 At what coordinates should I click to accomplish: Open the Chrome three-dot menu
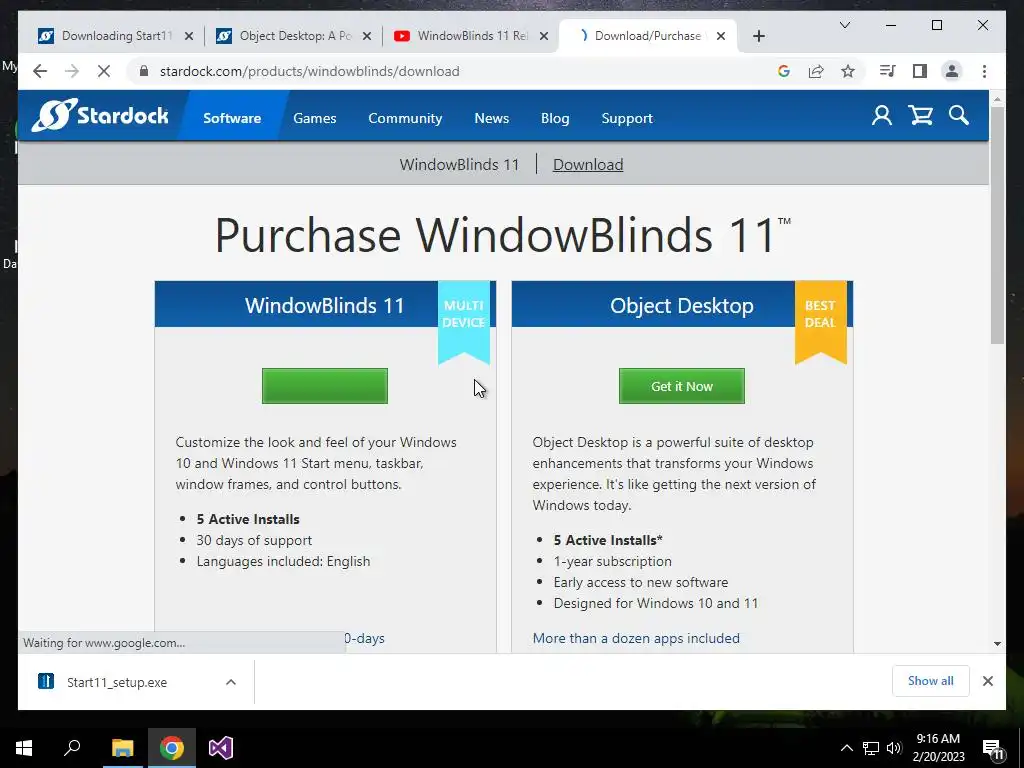984,71
